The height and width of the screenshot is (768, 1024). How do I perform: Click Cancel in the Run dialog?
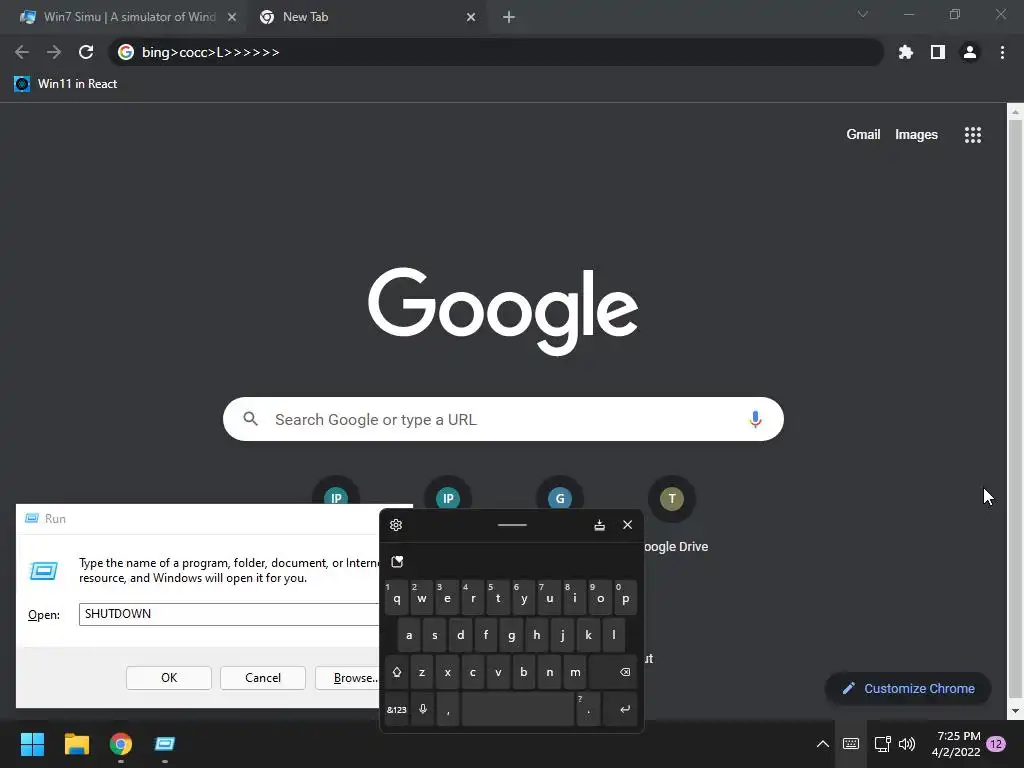[263, 678]
